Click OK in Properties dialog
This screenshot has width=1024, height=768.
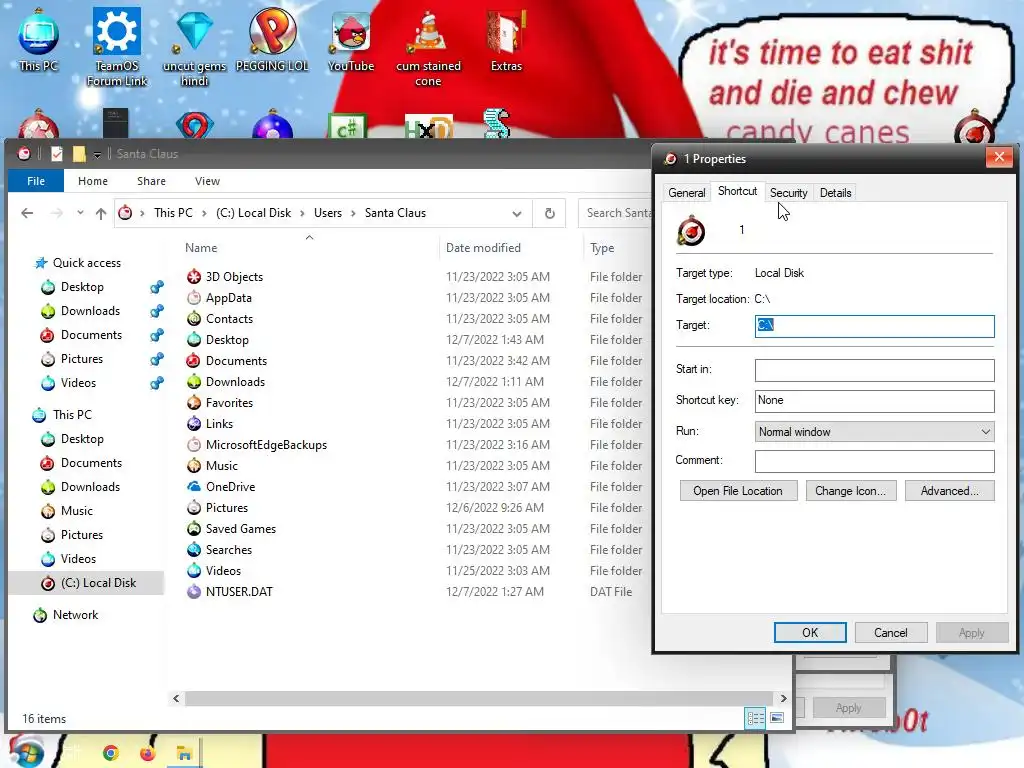click(810, 633)
